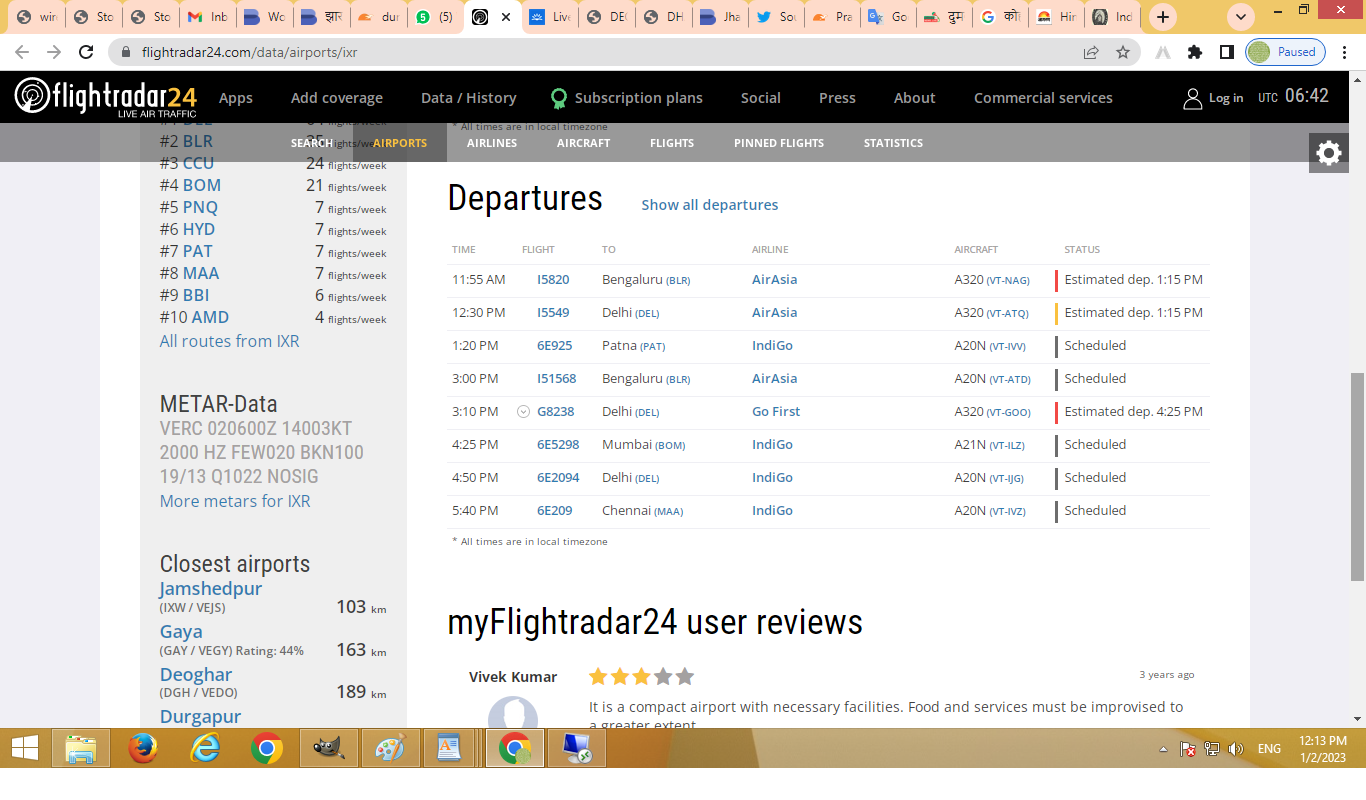Open flight 6E925 to Patna
The width and height of the screenshot is (1366, 800).
555,346
